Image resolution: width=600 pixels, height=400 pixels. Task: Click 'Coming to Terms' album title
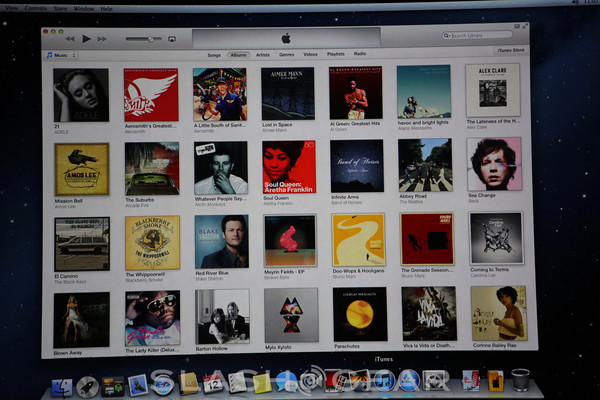(x=489, y=269)
